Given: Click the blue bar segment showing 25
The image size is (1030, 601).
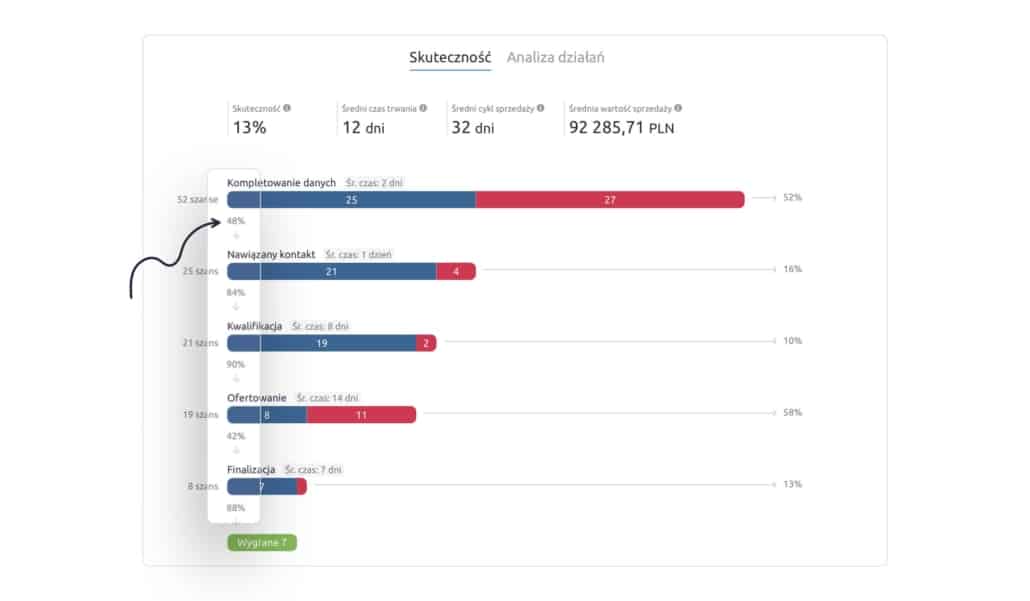Looking at the screenshot, I should click(351, 200).
